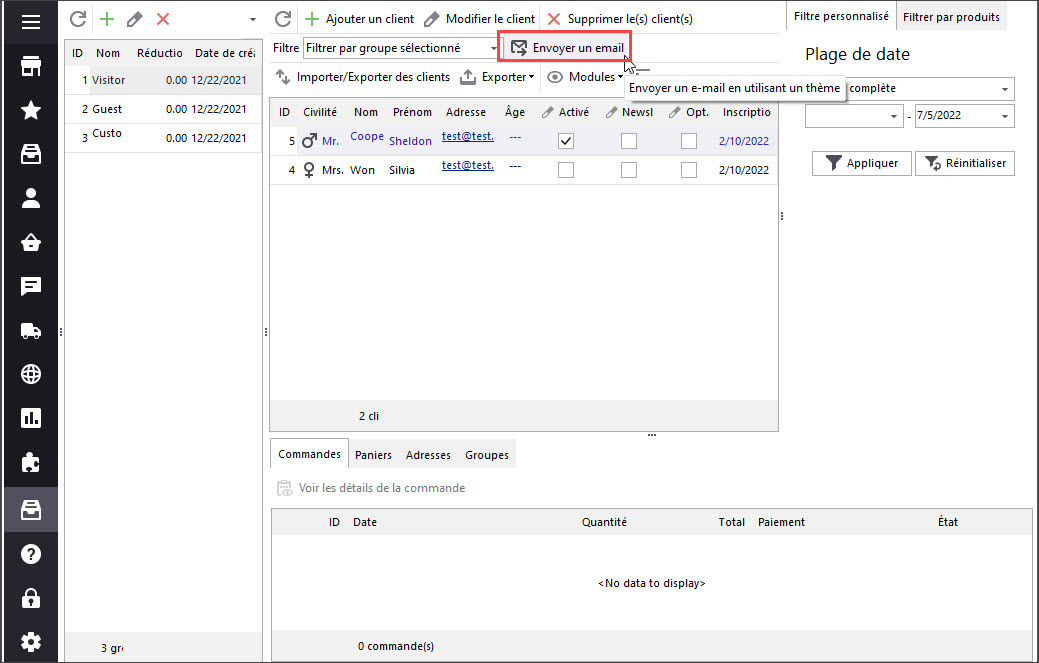Delete the selected group with red X

163,19
